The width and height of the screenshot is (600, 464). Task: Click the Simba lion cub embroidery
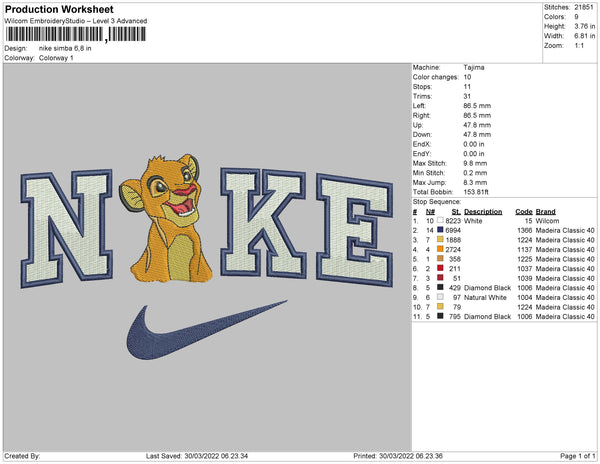tap(166, 218)
